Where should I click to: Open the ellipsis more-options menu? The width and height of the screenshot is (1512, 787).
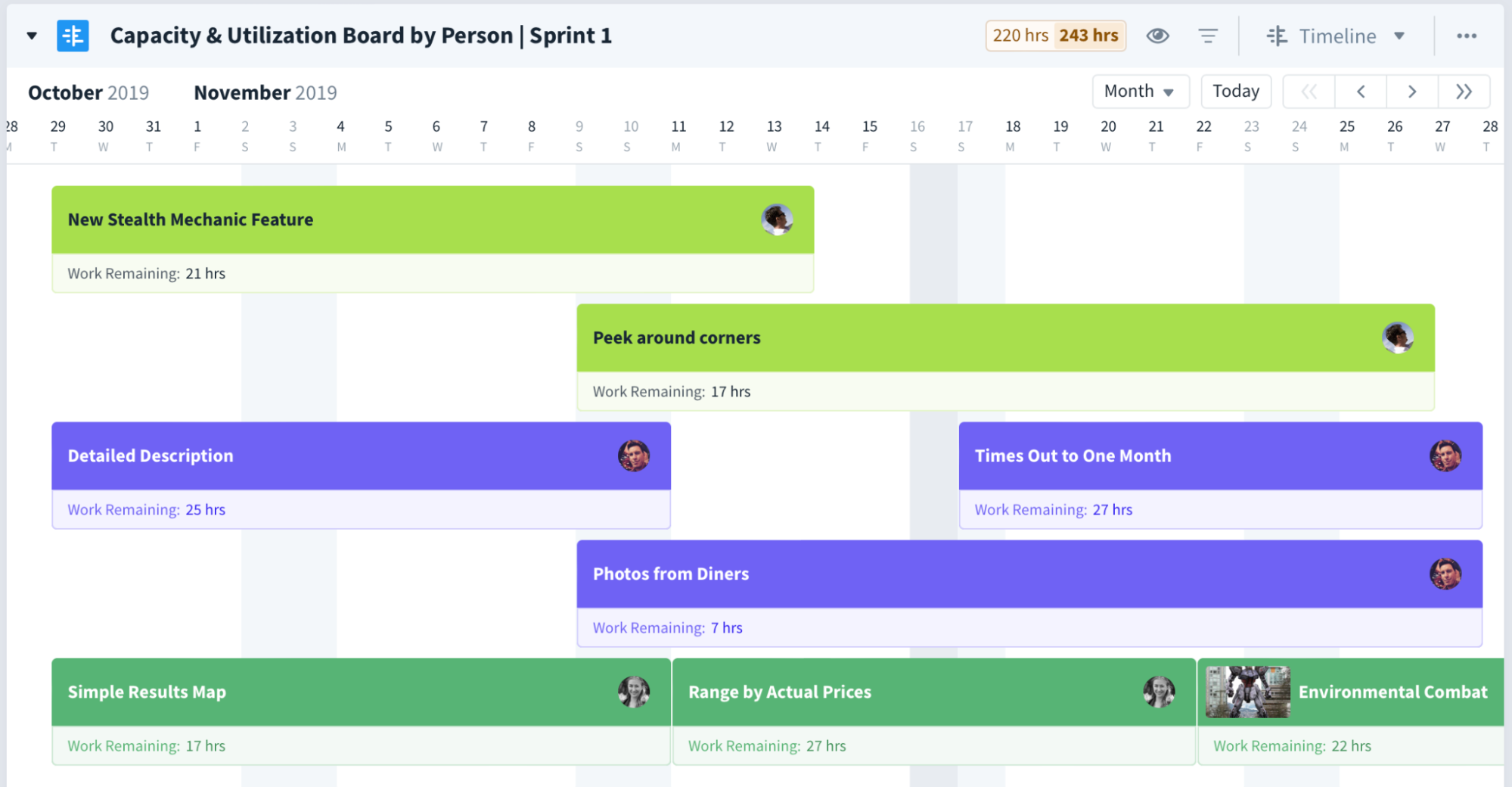point(1467,35)
